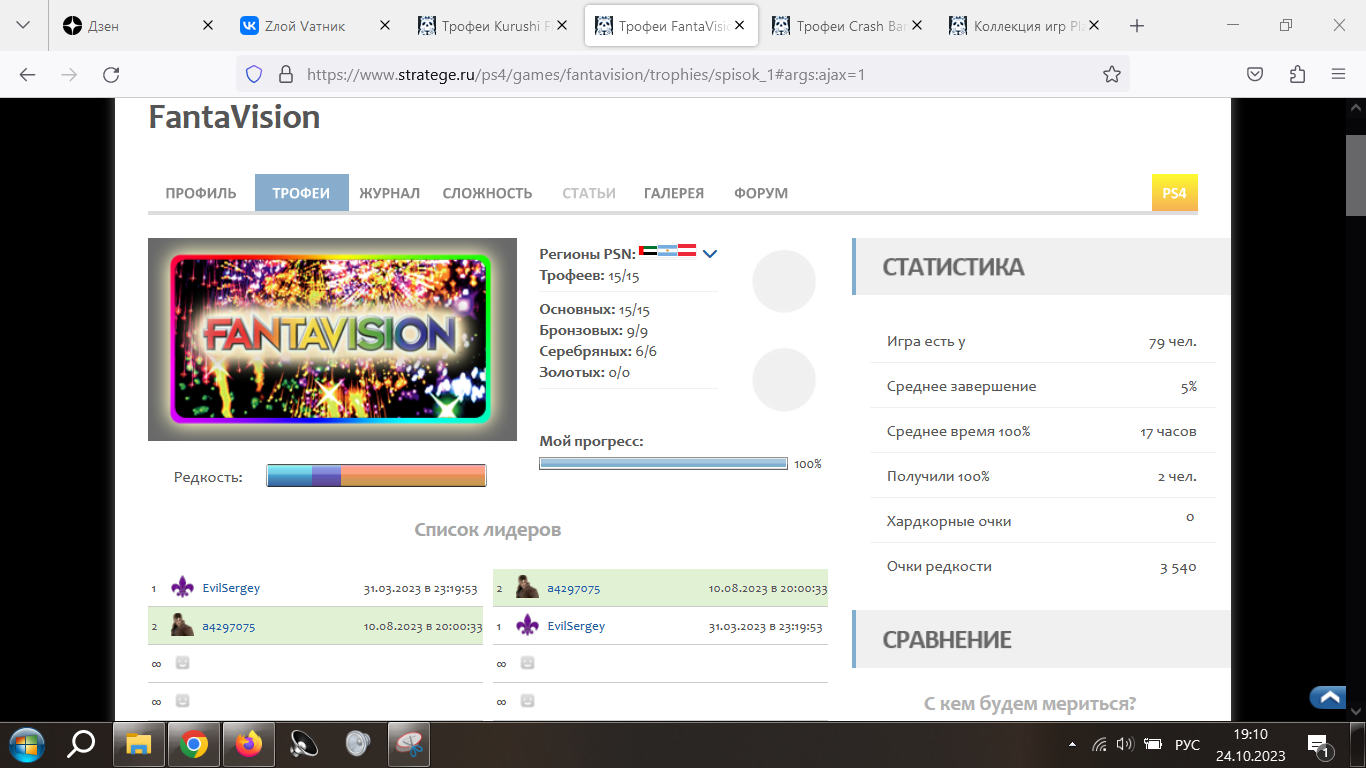Image resolution: width=1366 pixels, height=768 pixels.
Task: Open the Windows Start menu
Action: 27,744
